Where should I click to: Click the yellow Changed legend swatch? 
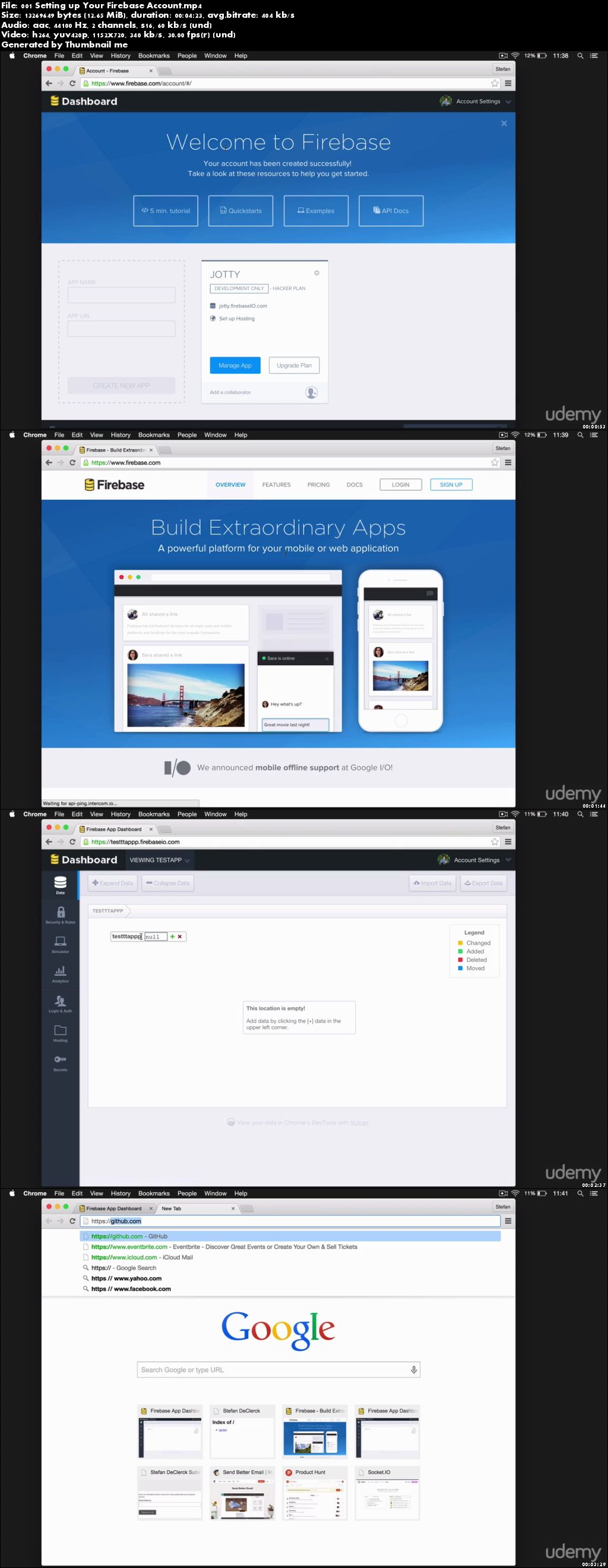pos(461,943)
